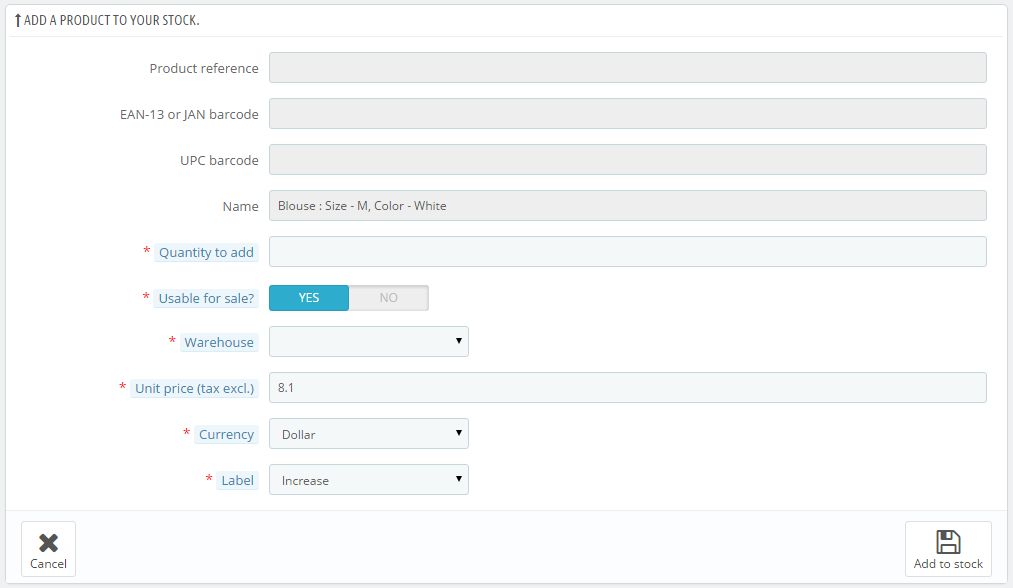1013x588 pixels.
Task: Click the EAN-13 or JAN barcode label text
Action: point(189,114)
